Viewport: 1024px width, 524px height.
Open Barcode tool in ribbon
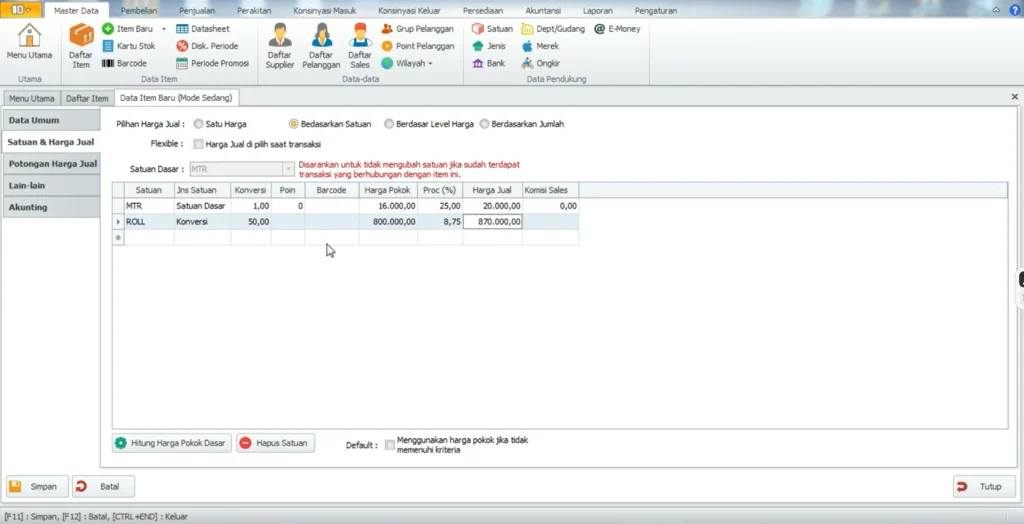[x=125, y=63]
